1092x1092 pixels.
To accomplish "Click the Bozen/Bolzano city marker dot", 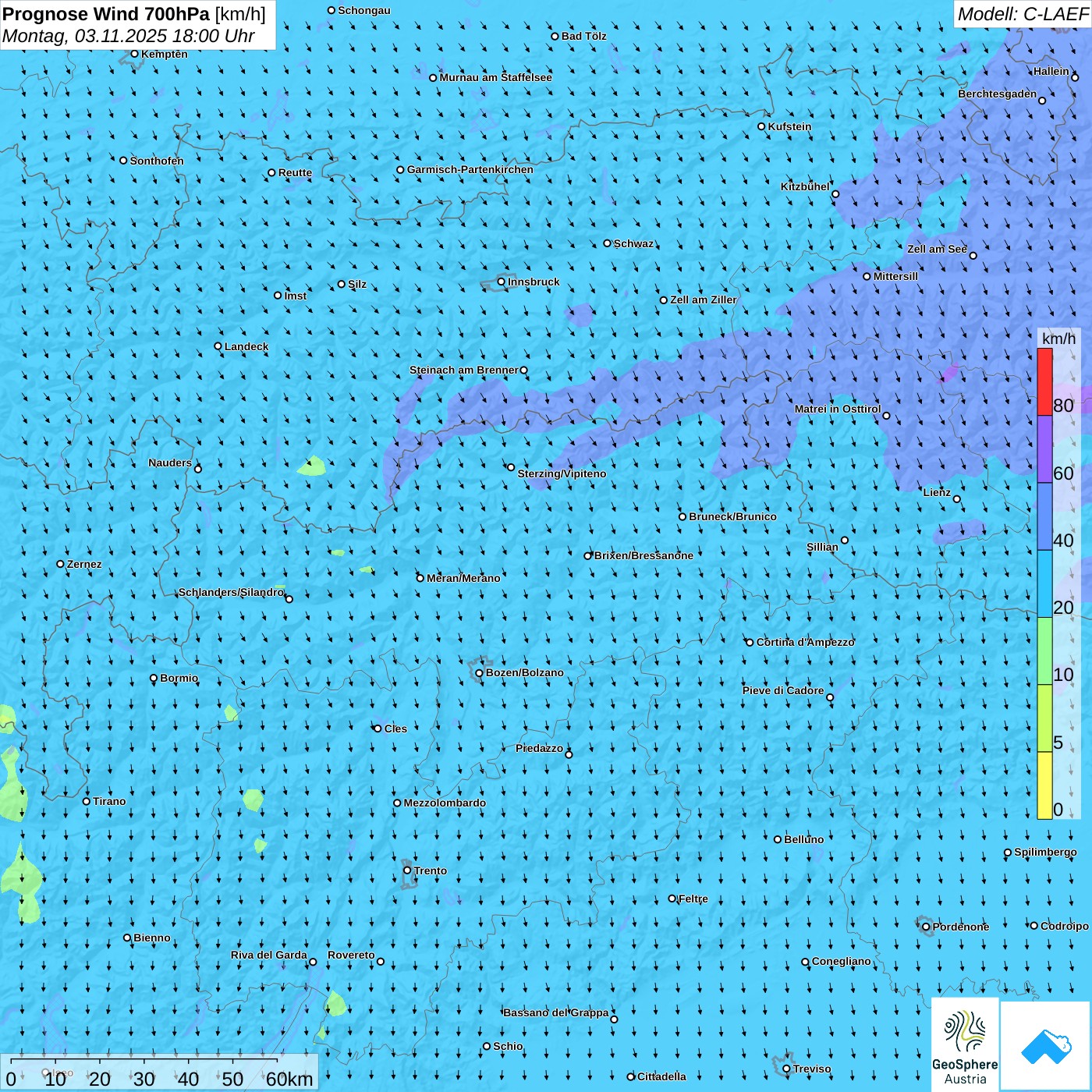I will coord(479,673).
